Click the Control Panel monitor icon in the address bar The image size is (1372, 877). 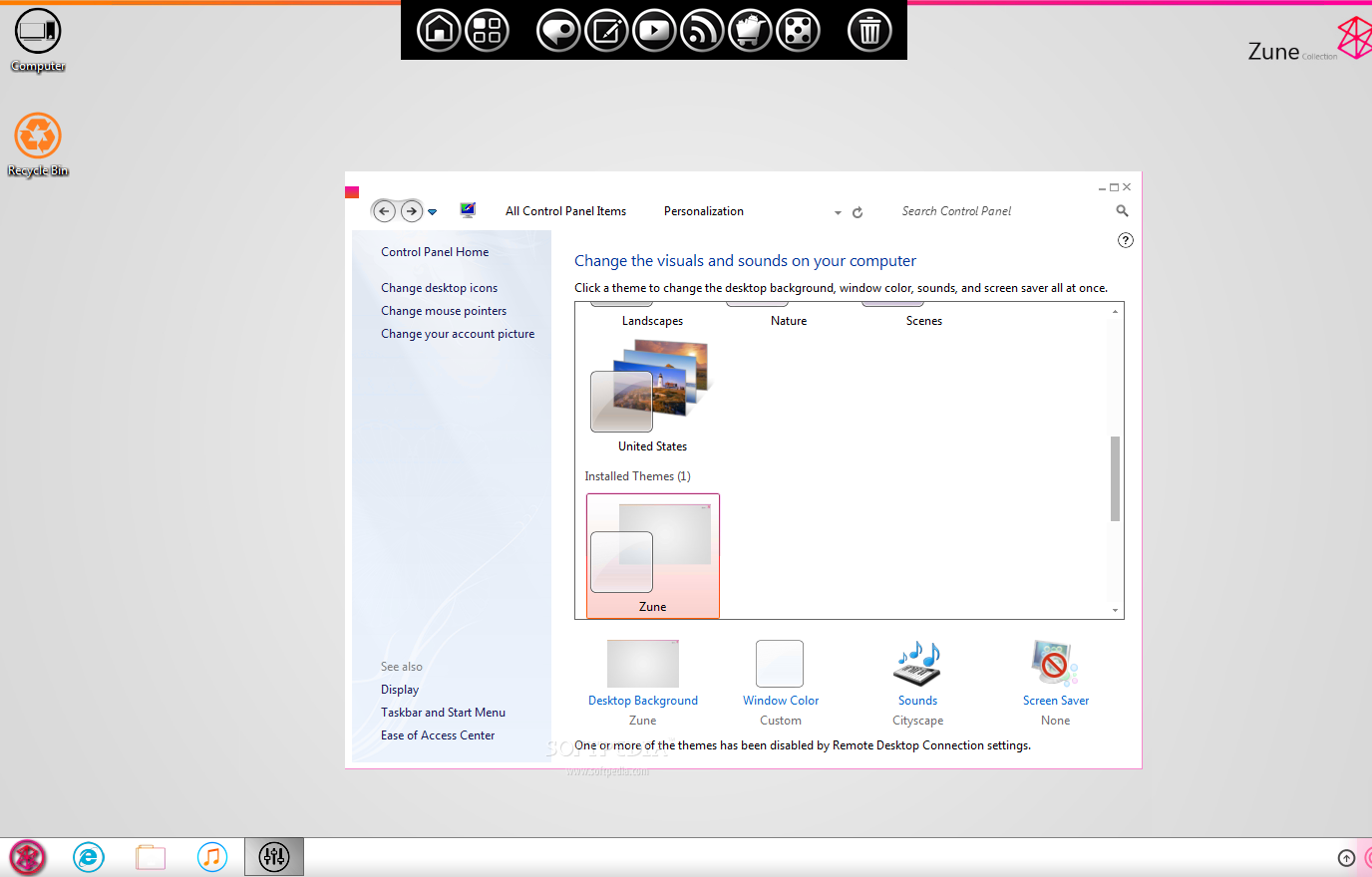pos(468,210)
